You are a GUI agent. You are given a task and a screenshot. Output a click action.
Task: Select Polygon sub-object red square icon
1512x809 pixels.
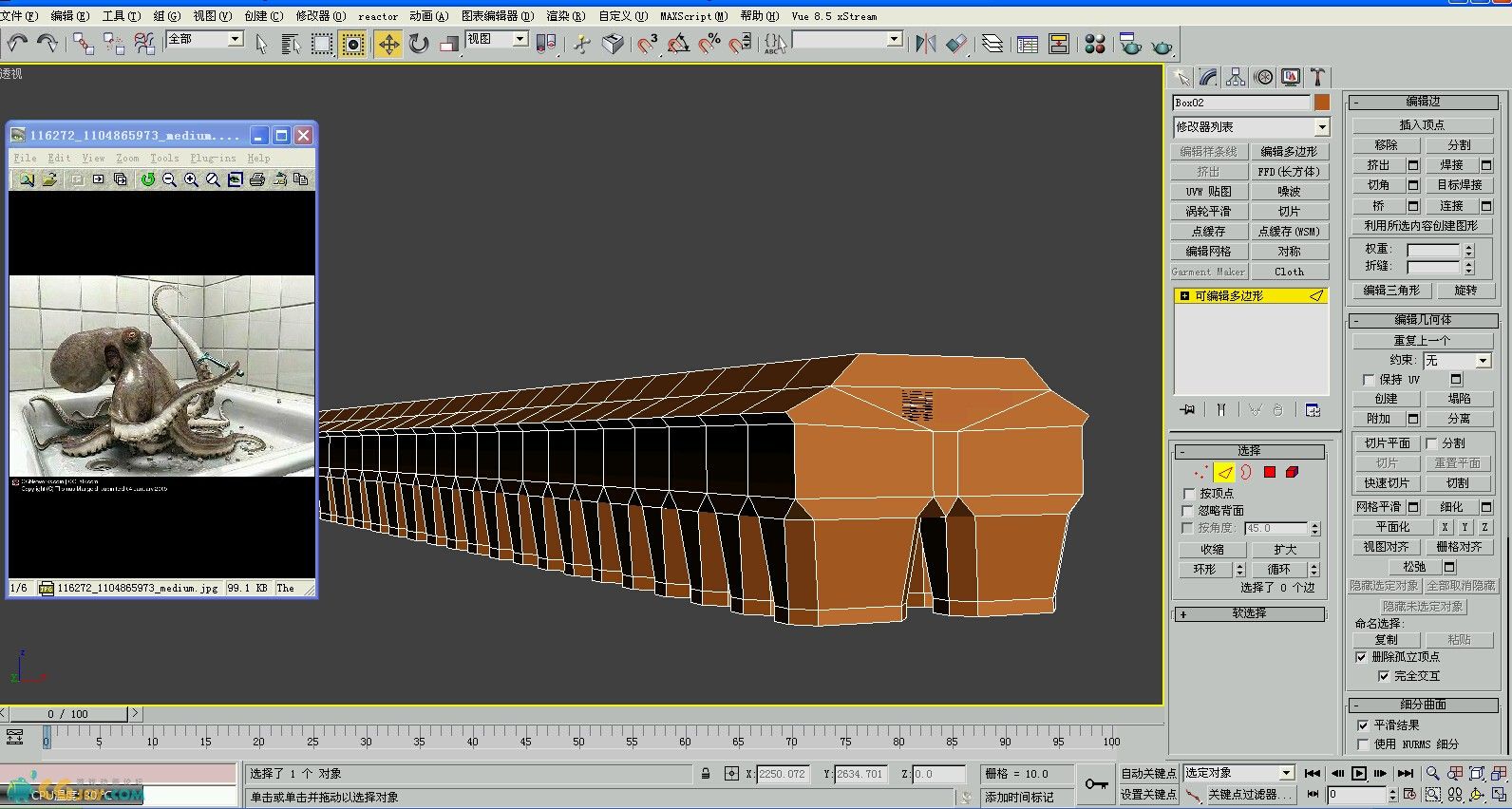coord(1269,472)
